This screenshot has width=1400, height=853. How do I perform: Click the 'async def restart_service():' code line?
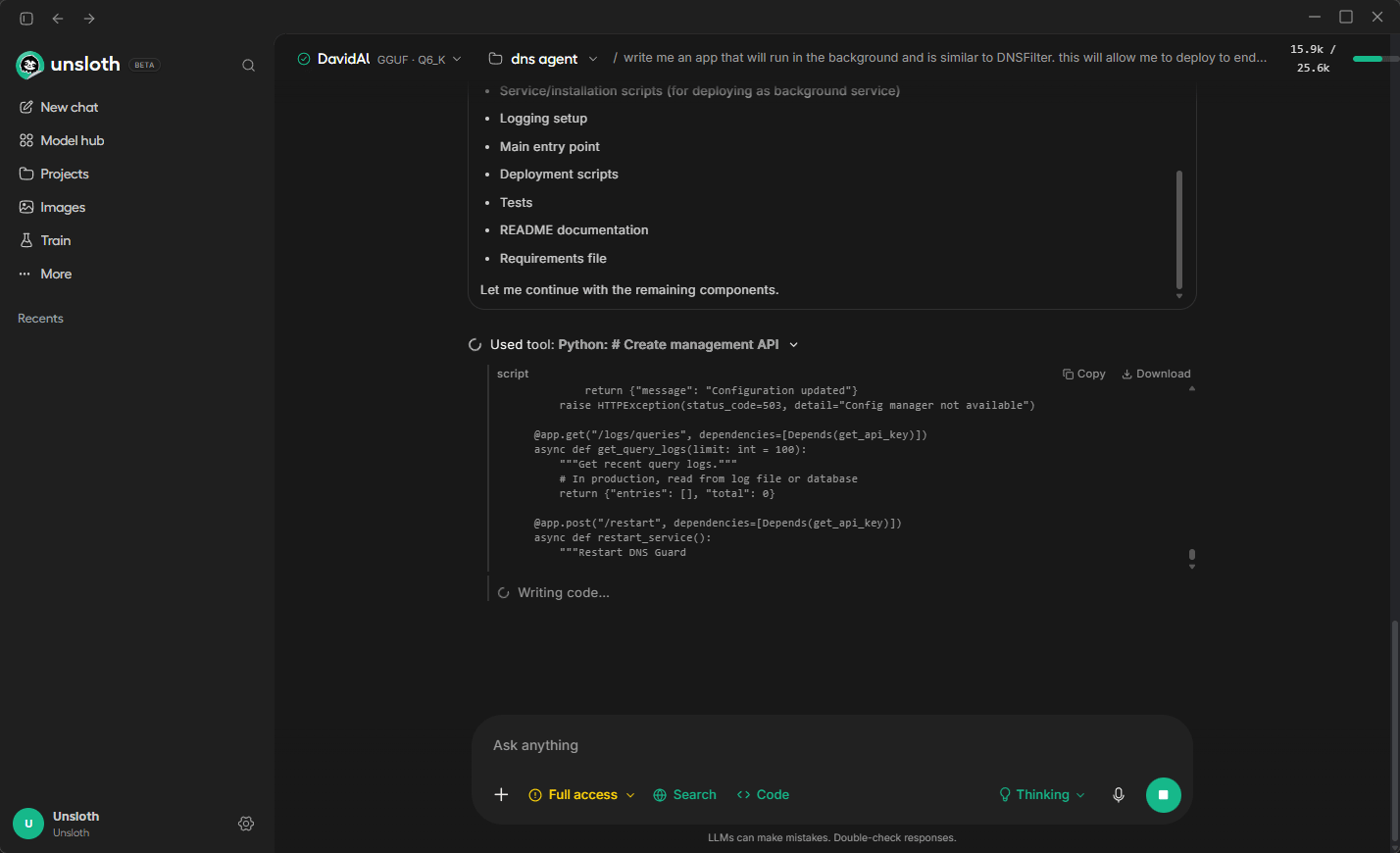pos(623,538)
